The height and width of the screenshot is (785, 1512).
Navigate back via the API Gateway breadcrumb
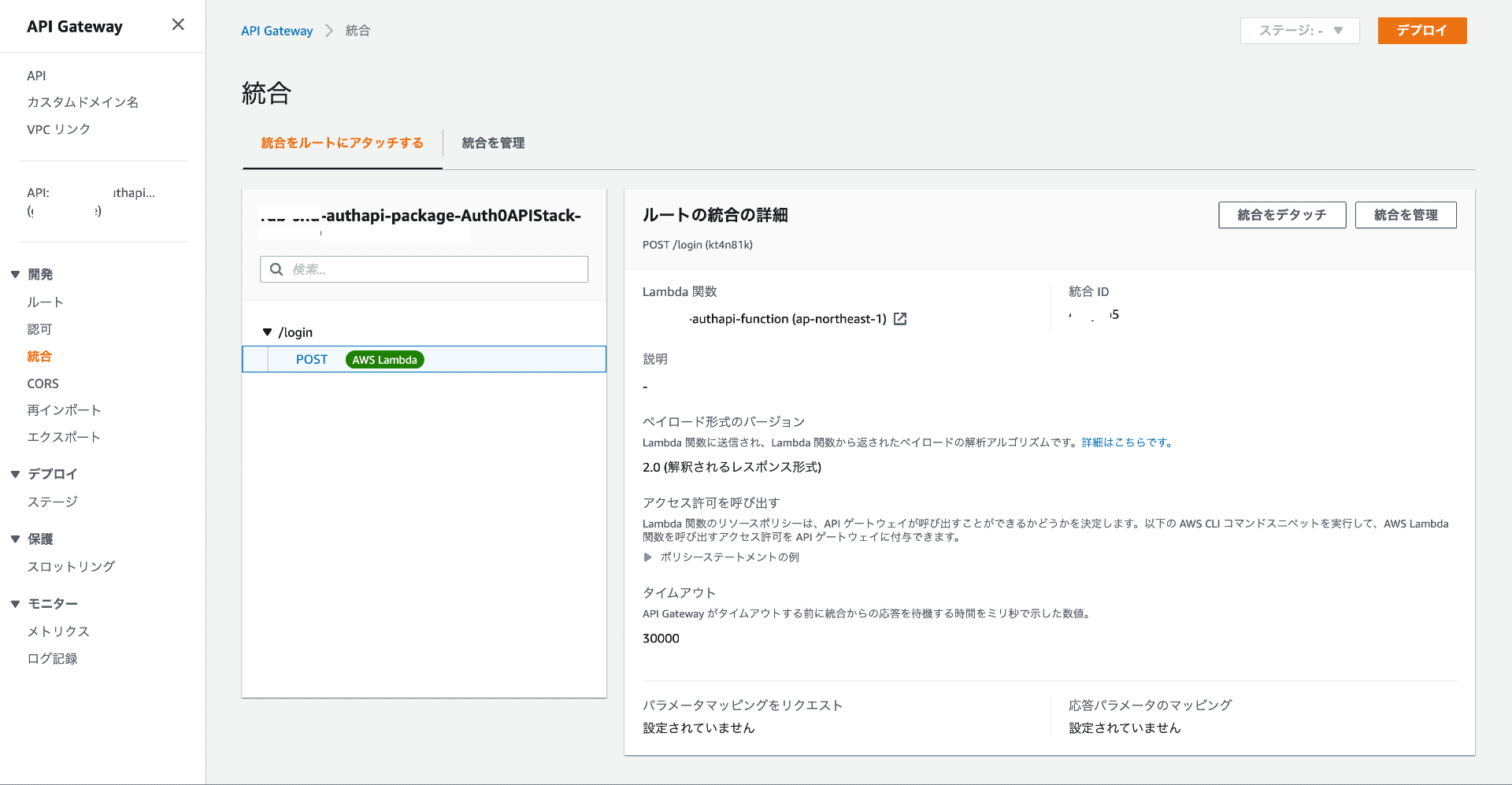coord(276,30)
